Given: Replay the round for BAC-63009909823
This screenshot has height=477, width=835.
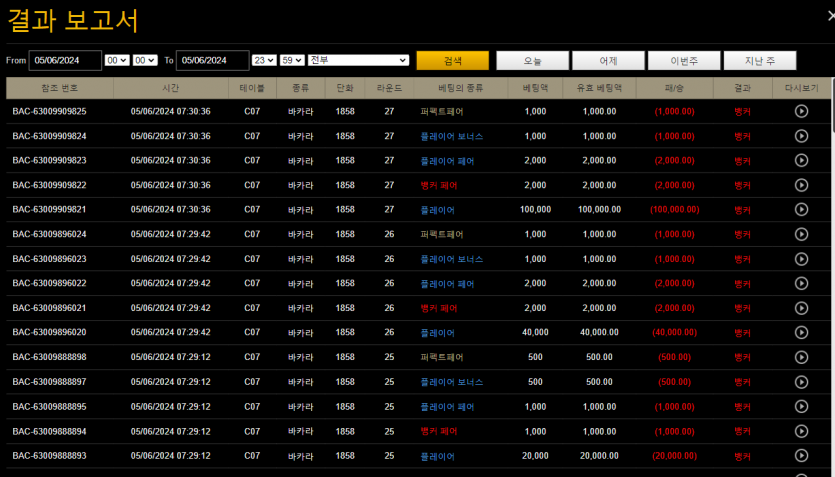Looking at the screenshot, I should (801, 160).
